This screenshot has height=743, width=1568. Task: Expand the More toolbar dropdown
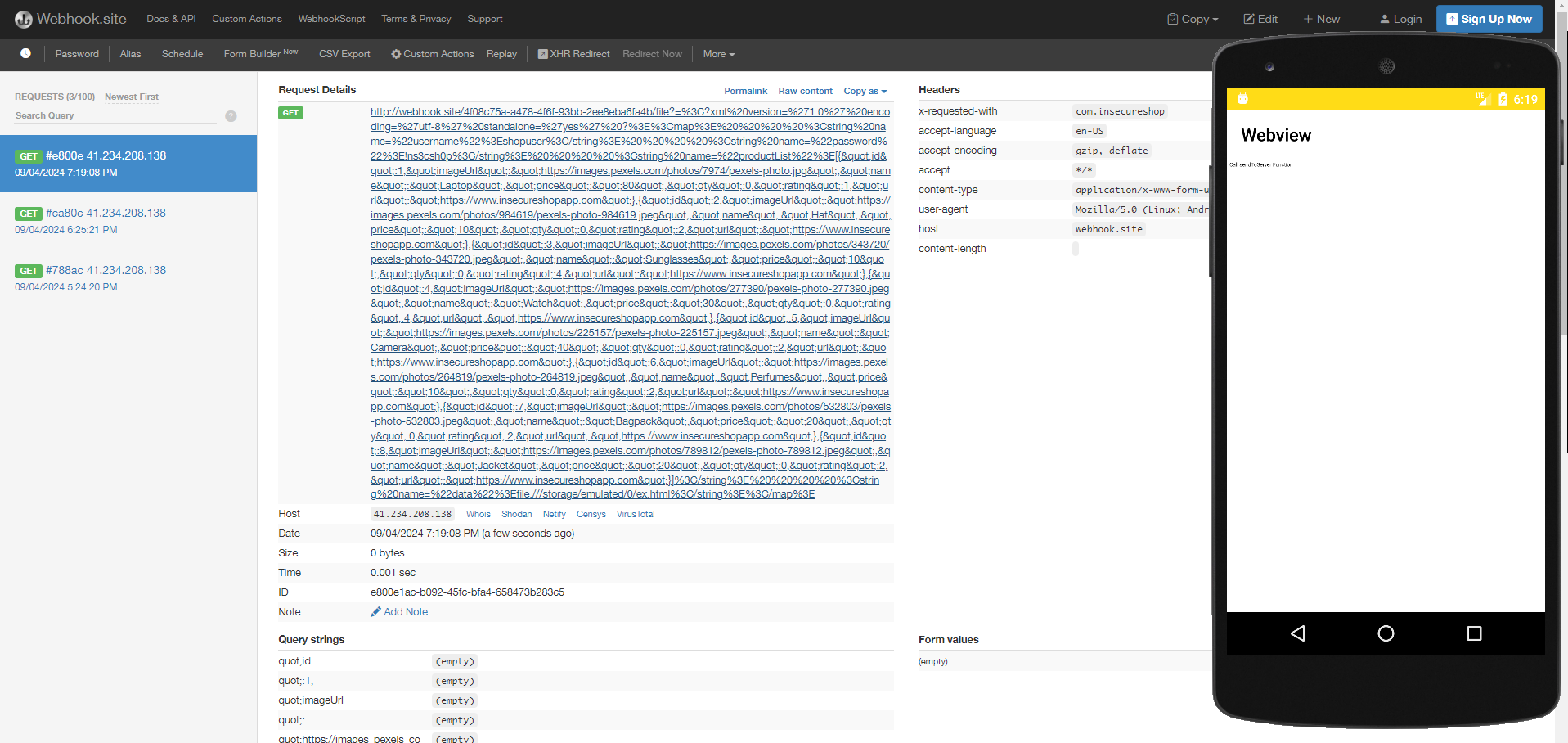click(x=717, y=53)
